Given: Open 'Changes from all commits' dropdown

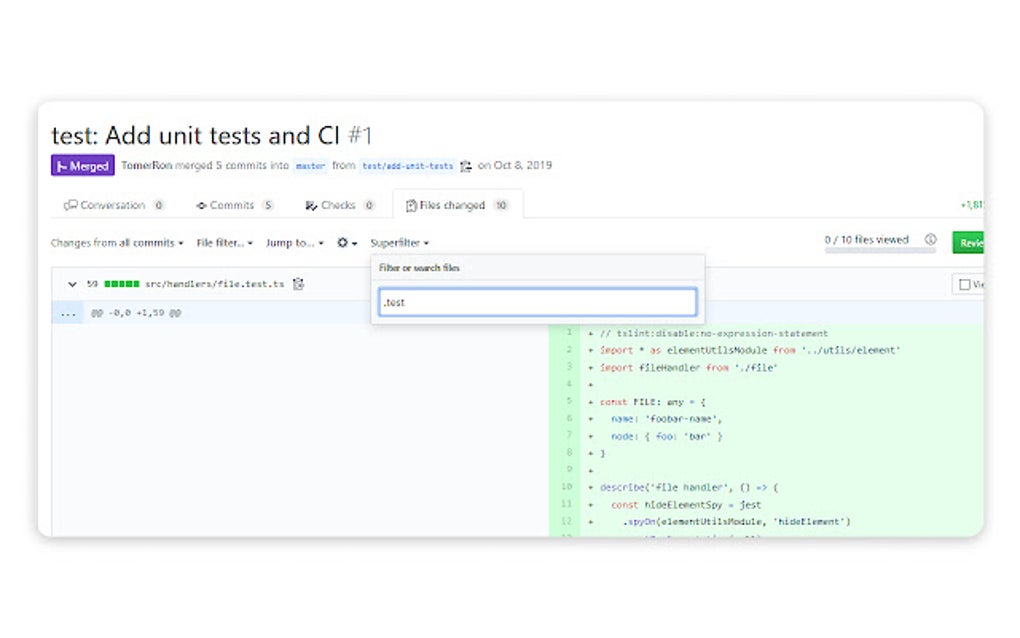Looking at the screenshot, I should (117, 243).
